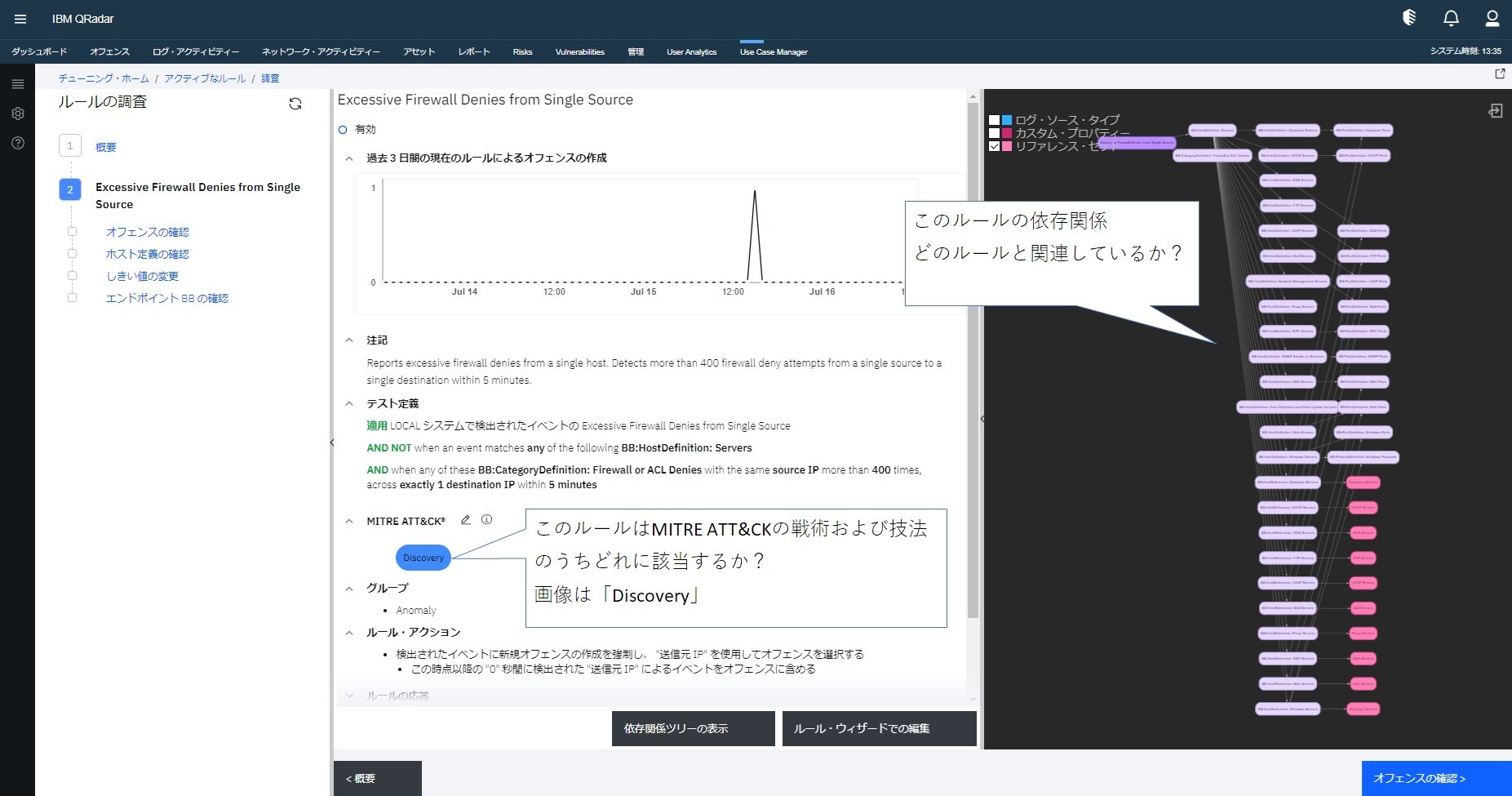Click the pink reference set swatch
Viewport: 1512px width, 796px height.
click(1007, 146)
